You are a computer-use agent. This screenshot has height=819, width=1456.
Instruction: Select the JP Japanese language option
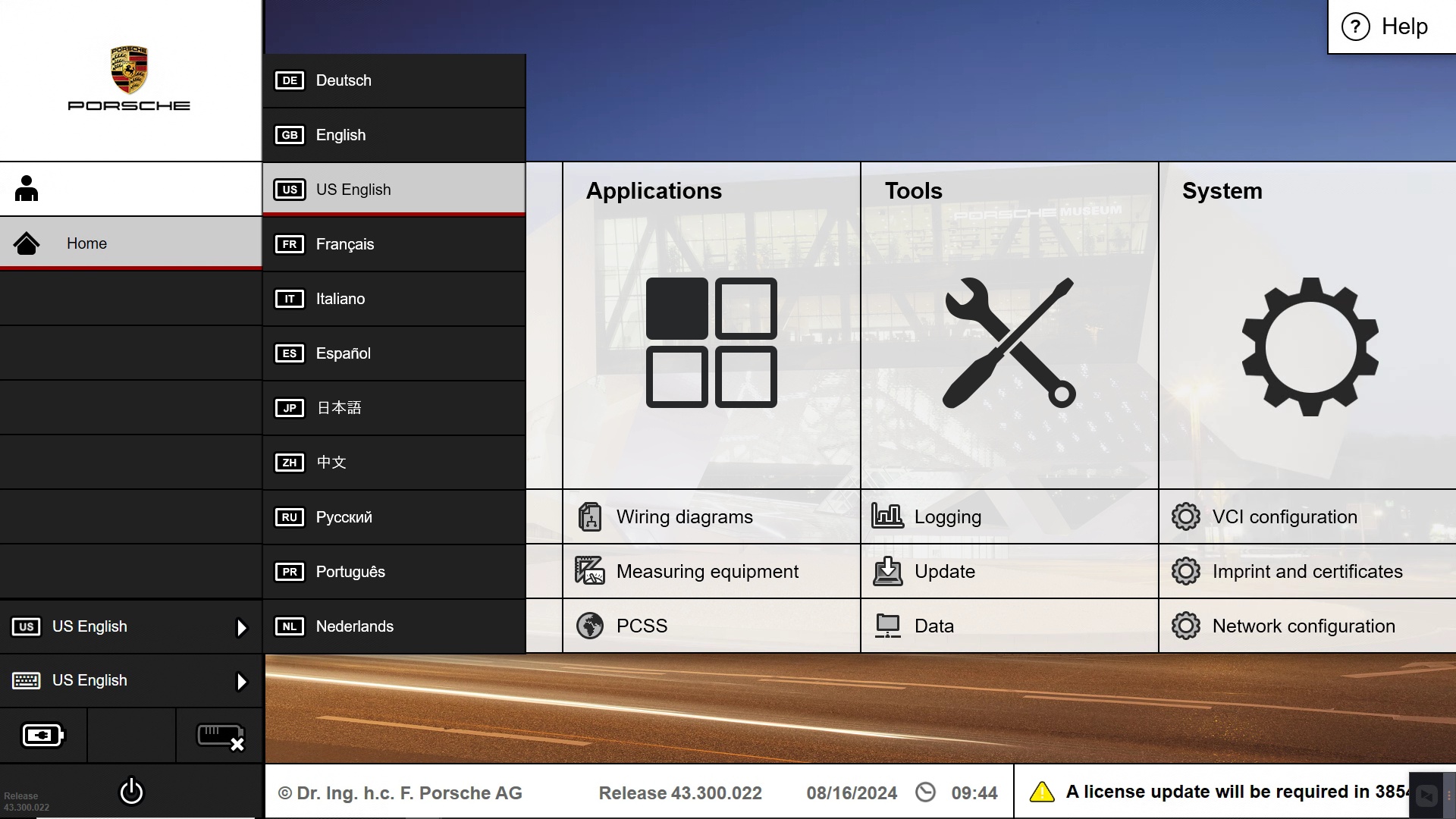[394, 408]
